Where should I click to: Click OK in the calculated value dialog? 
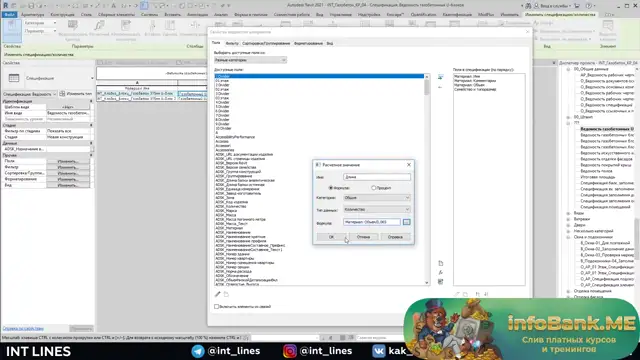(x=331, y=237)
